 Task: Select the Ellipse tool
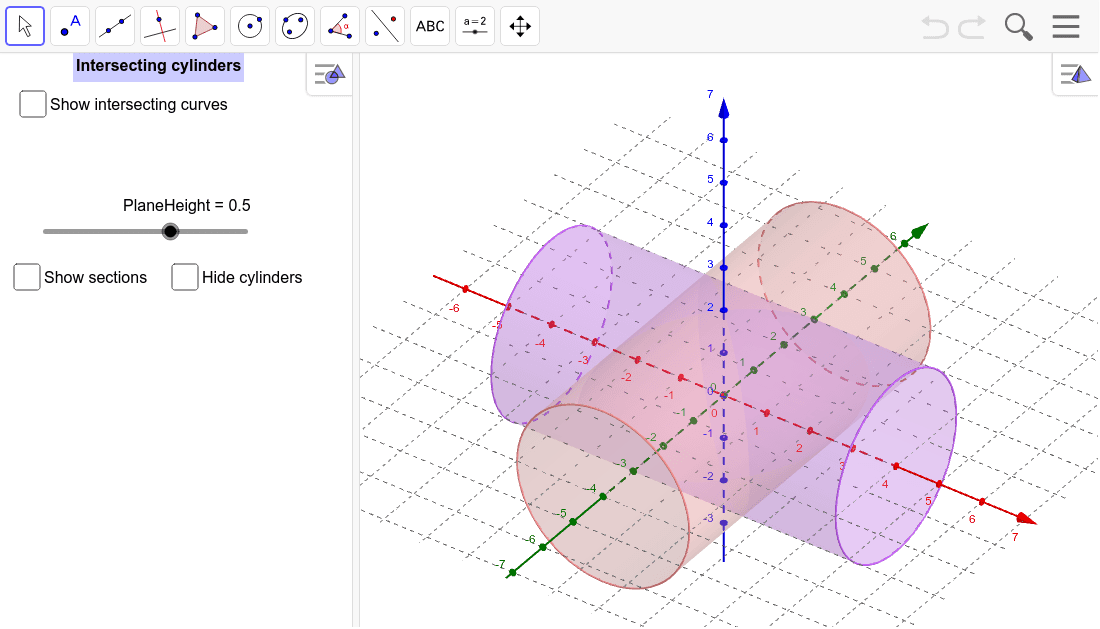pyautogui.click(x=295, y=27)
